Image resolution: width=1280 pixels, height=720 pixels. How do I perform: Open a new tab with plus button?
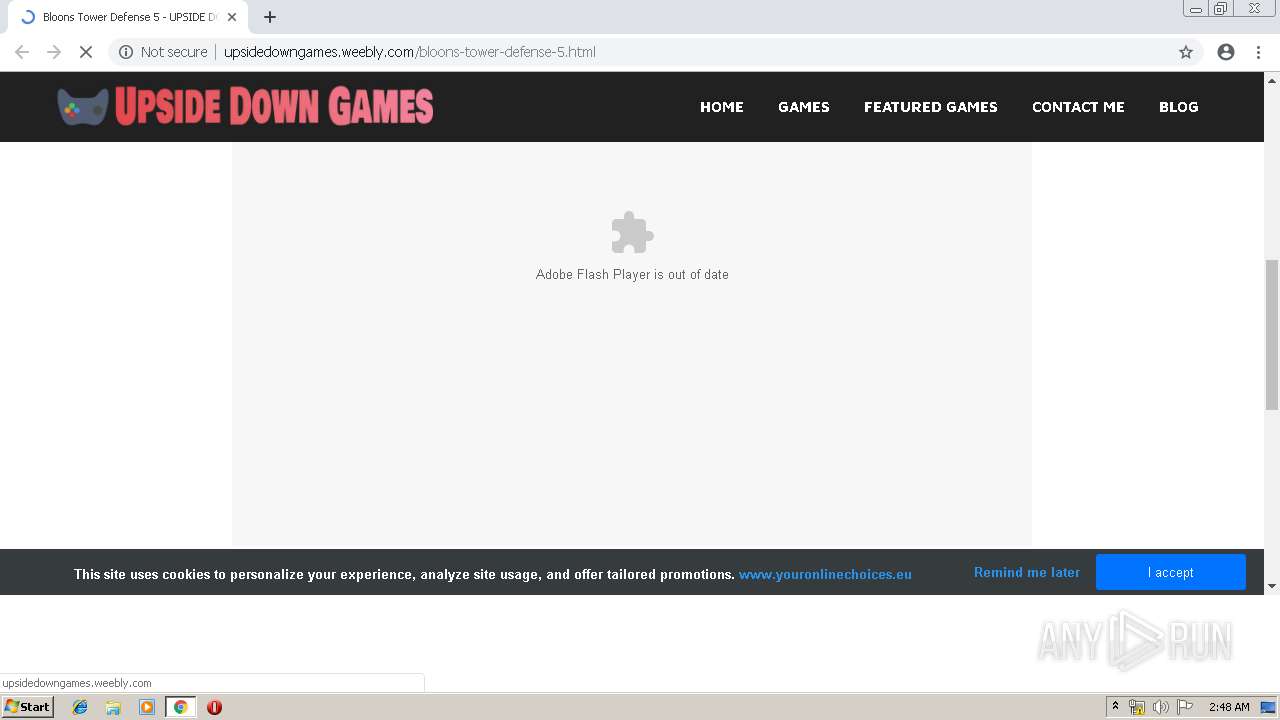[x=270, y=17]
